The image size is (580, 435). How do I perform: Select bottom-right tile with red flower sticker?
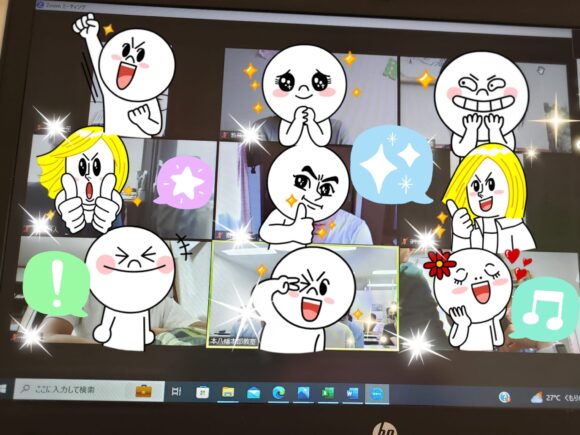click(488, 300)
